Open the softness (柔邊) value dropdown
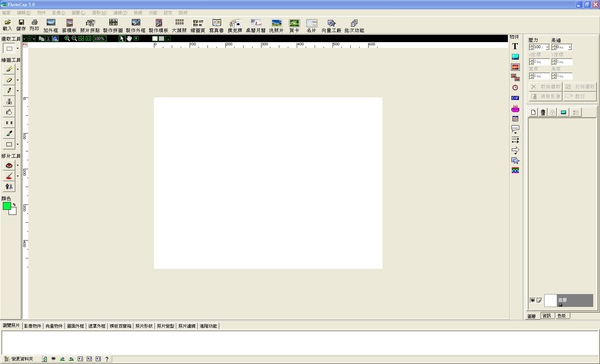The image size is (600, 364). click(x=570, y=47)
